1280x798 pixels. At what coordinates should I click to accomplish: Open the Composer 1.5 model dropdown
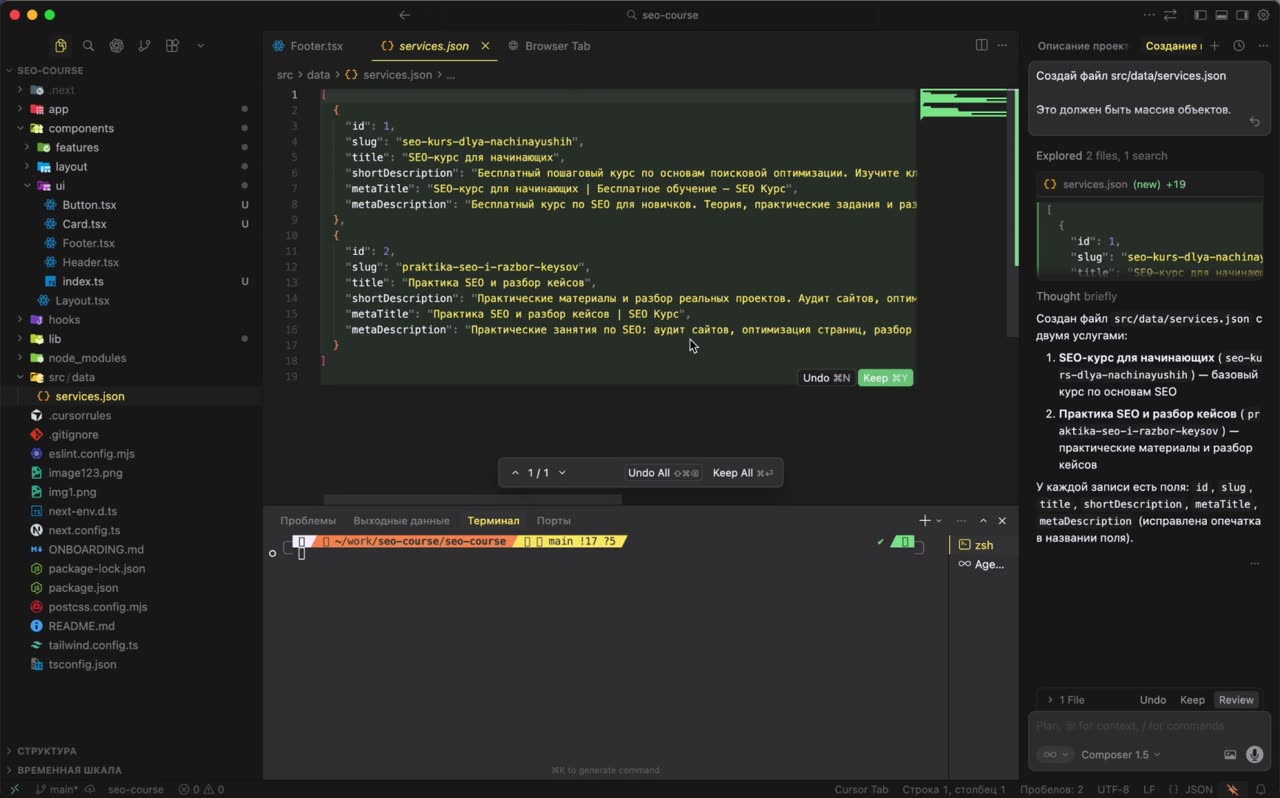click(1120, 754)
